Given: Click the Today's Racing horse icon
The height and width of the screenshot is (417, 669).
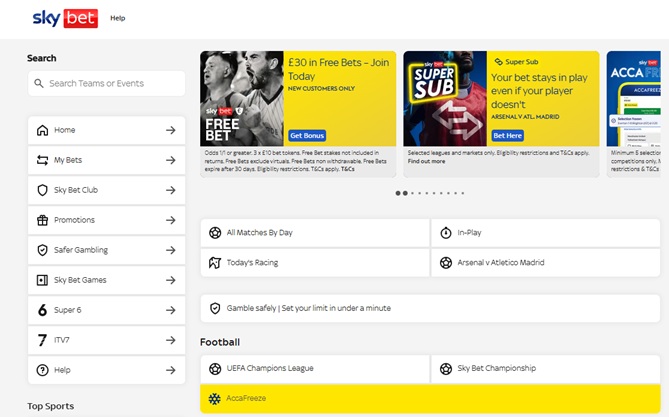Looking at the screenshot, I should coord(215,263).
